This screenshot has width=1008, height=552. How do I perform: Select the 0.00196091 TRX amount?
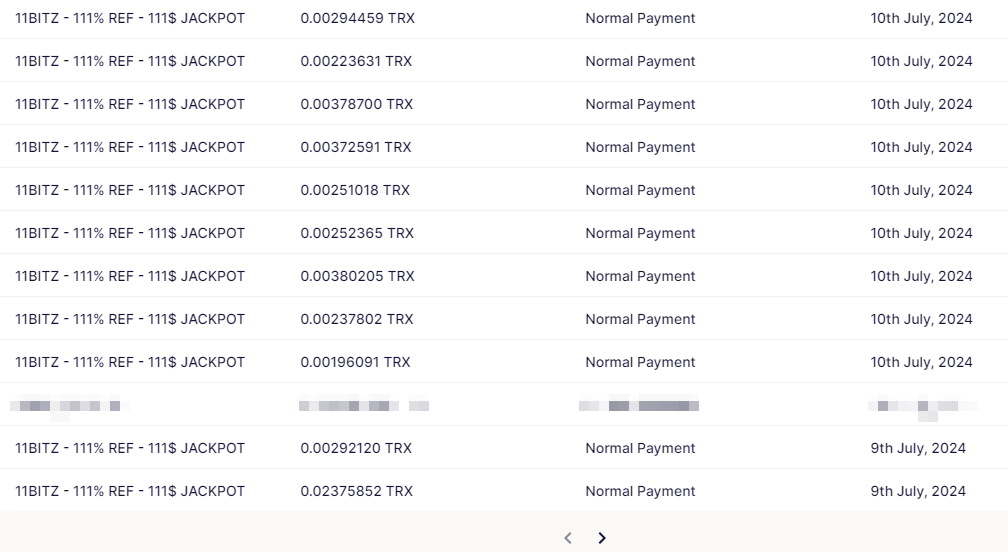tap(355, 362)
